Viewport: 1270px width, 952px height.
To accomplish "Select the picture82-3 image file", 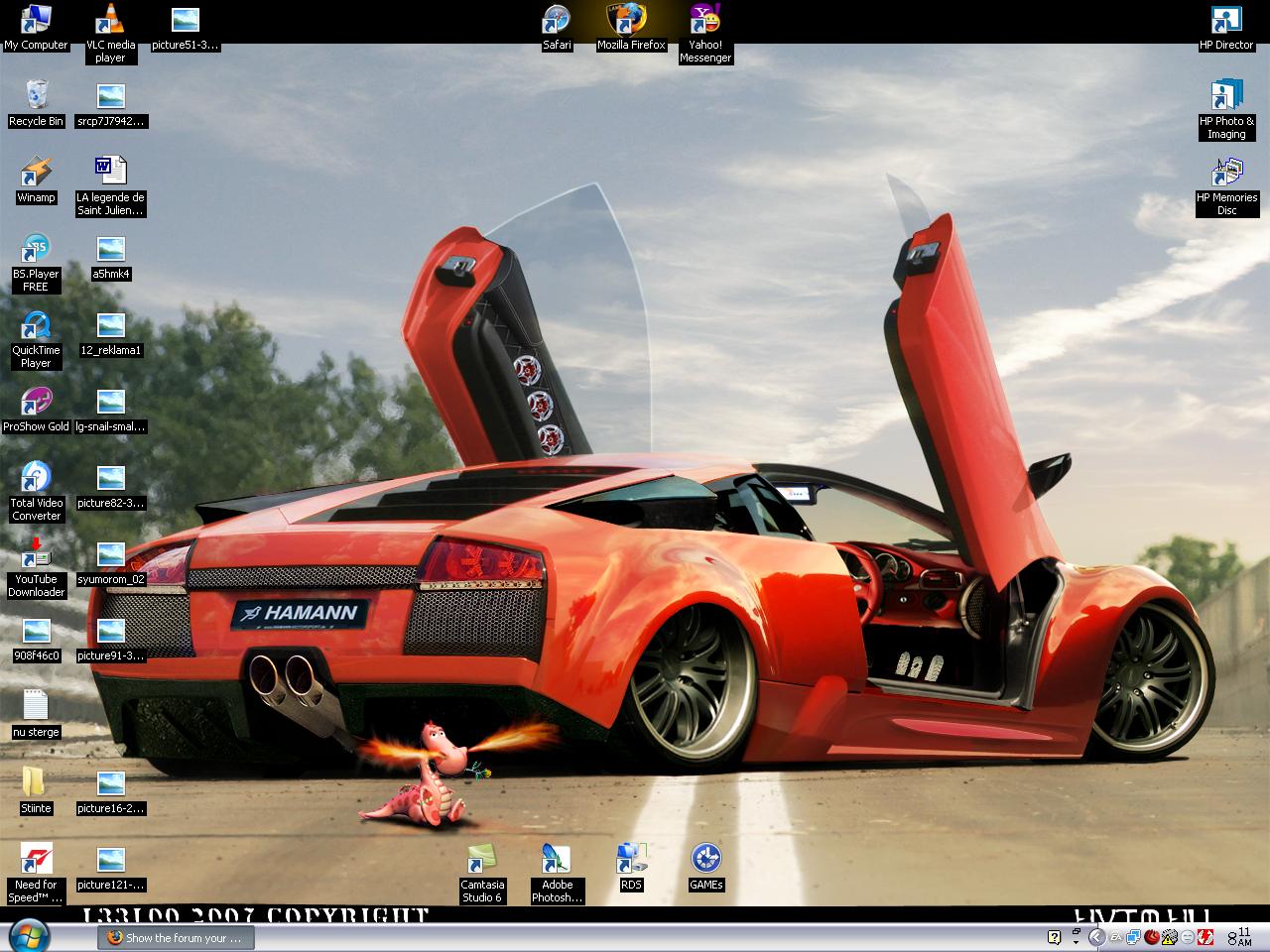I will (110, 486).
